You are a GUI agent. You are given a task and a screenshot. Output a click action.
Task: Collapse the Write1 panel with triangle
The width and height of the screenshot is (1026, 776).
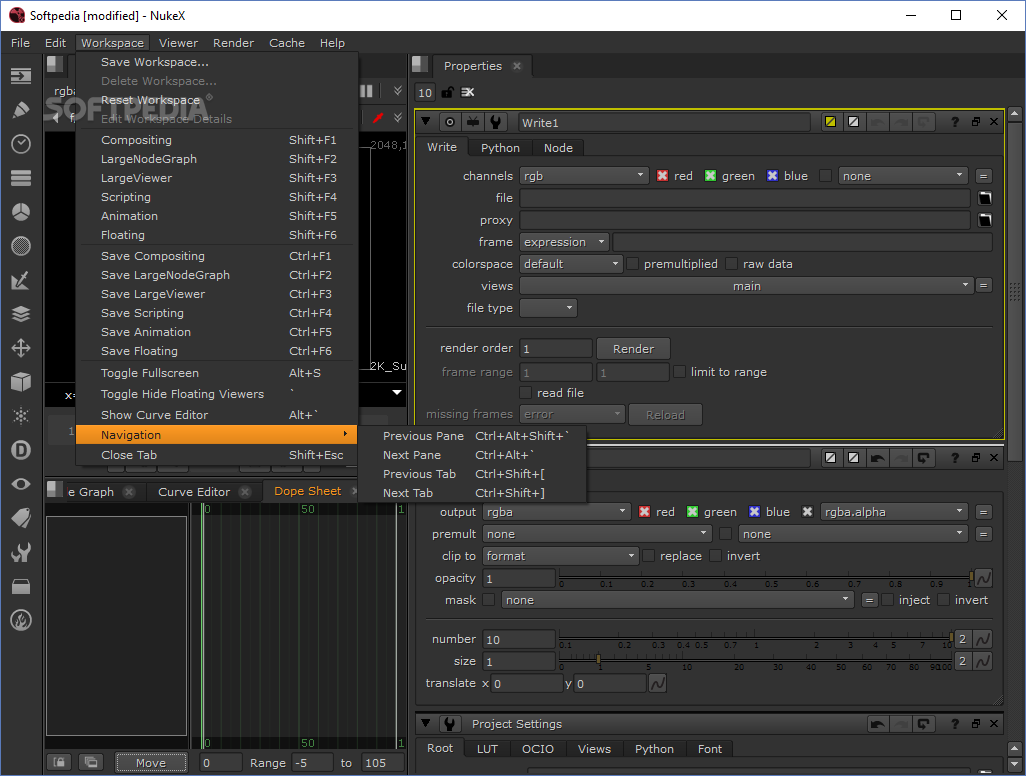click(x=426, y=122)
